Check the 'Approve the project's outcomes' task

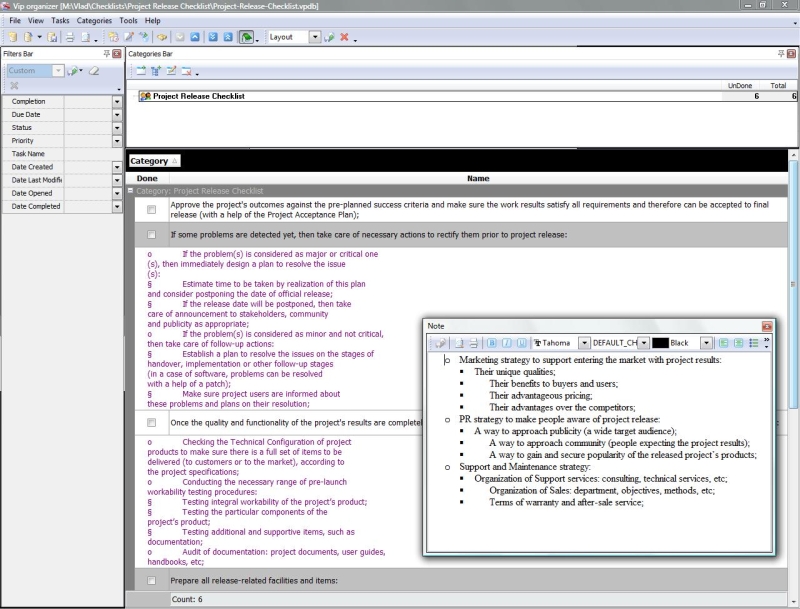click(151, 209)
